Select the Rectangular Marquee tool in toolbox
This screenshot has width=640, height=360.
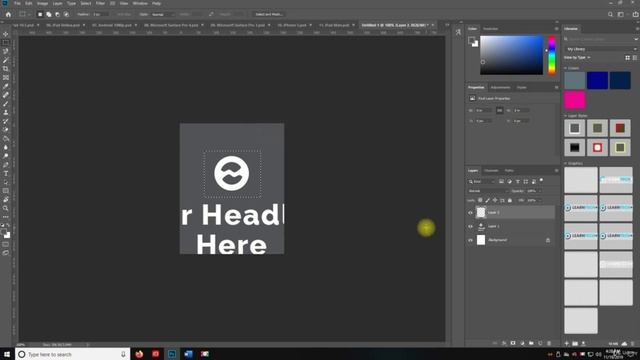[6, 42]
